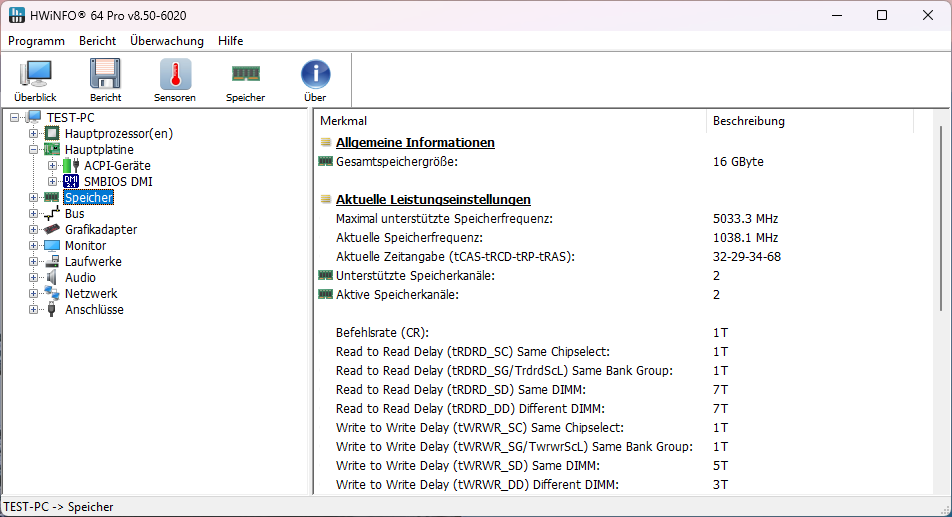Open the Über info toolbar icon
Screen dimensions: 952x517
[x=315, y=74]
